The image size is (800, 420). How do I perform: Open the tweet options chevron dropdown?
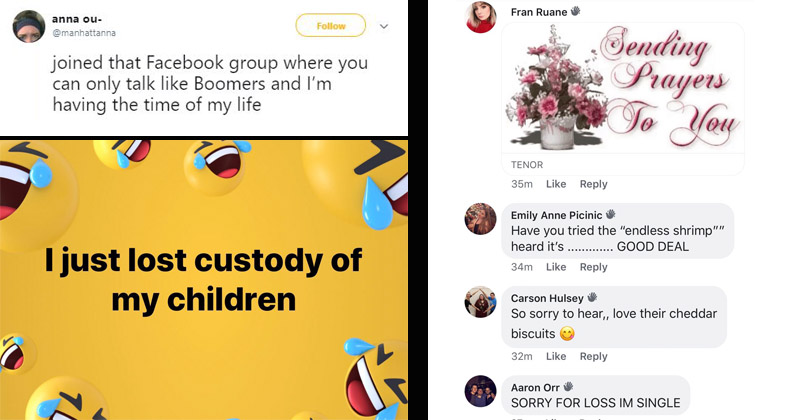click(381, 26)
